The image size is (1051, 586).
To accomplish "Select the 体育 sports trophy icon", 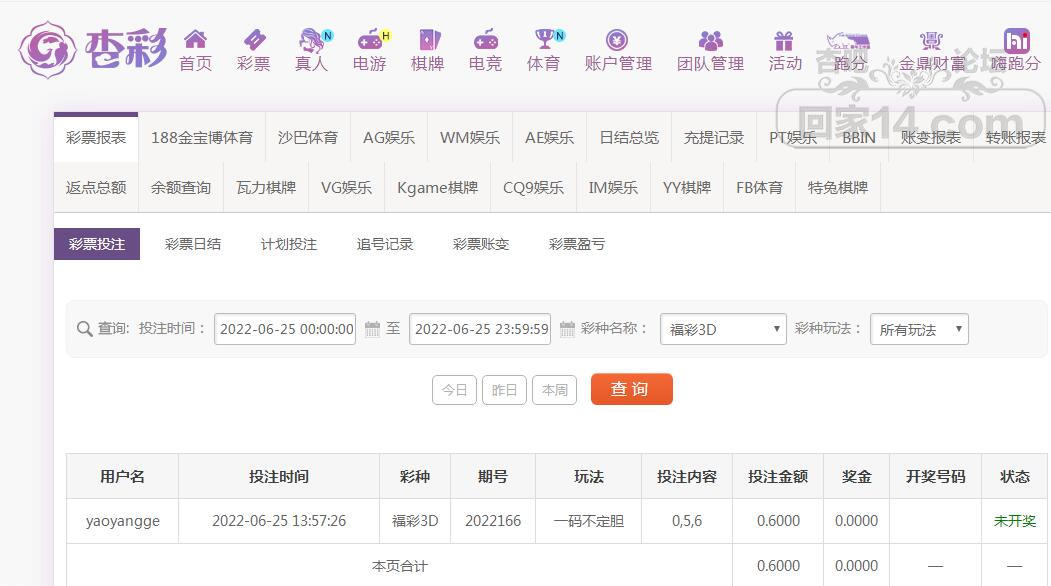I will click(x=542, y=42).
